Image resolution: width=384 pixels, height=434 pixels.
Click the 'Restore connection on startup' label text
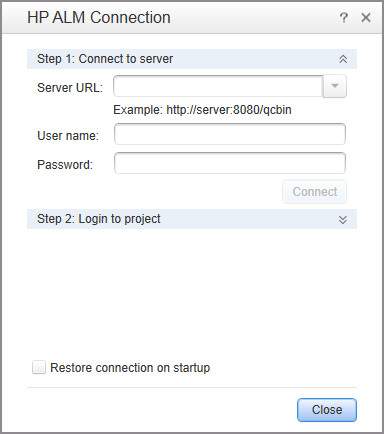point(130,368)
